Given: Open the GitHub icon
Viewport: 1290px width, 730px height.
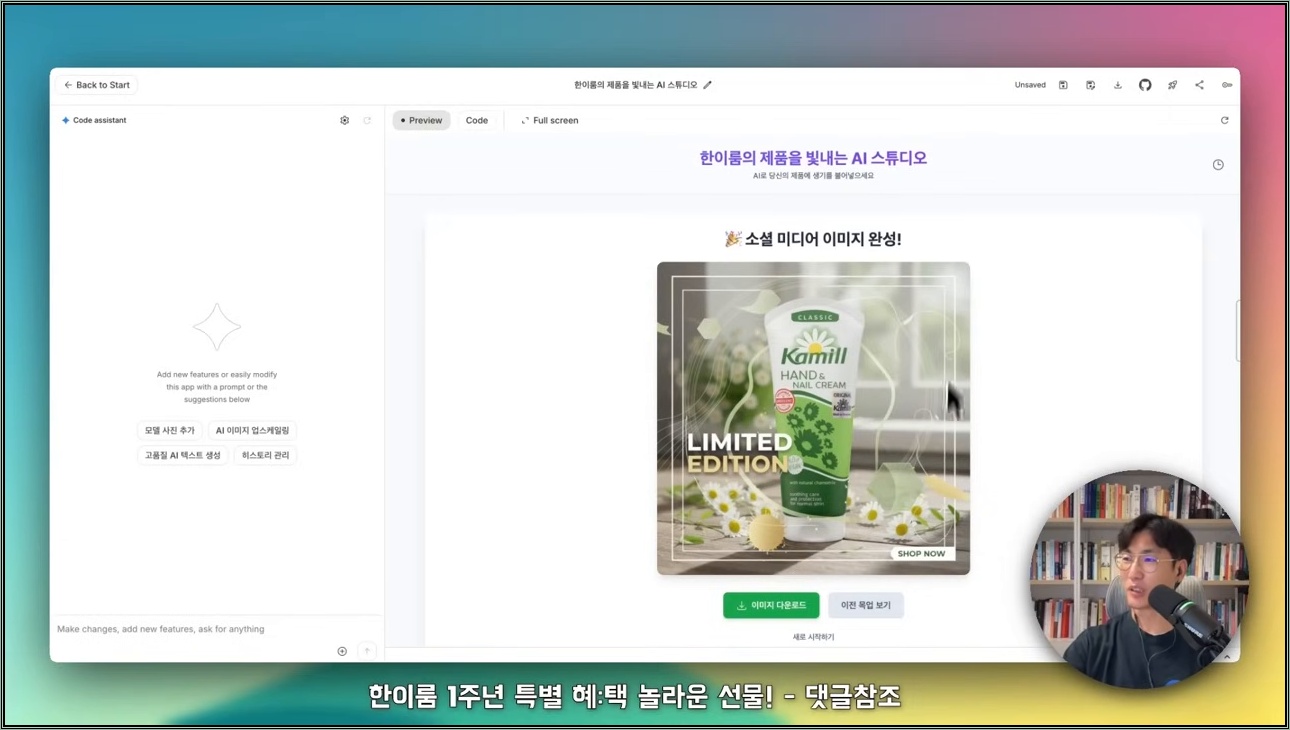Looking at the screenshot, I should tap(1145, 85).
